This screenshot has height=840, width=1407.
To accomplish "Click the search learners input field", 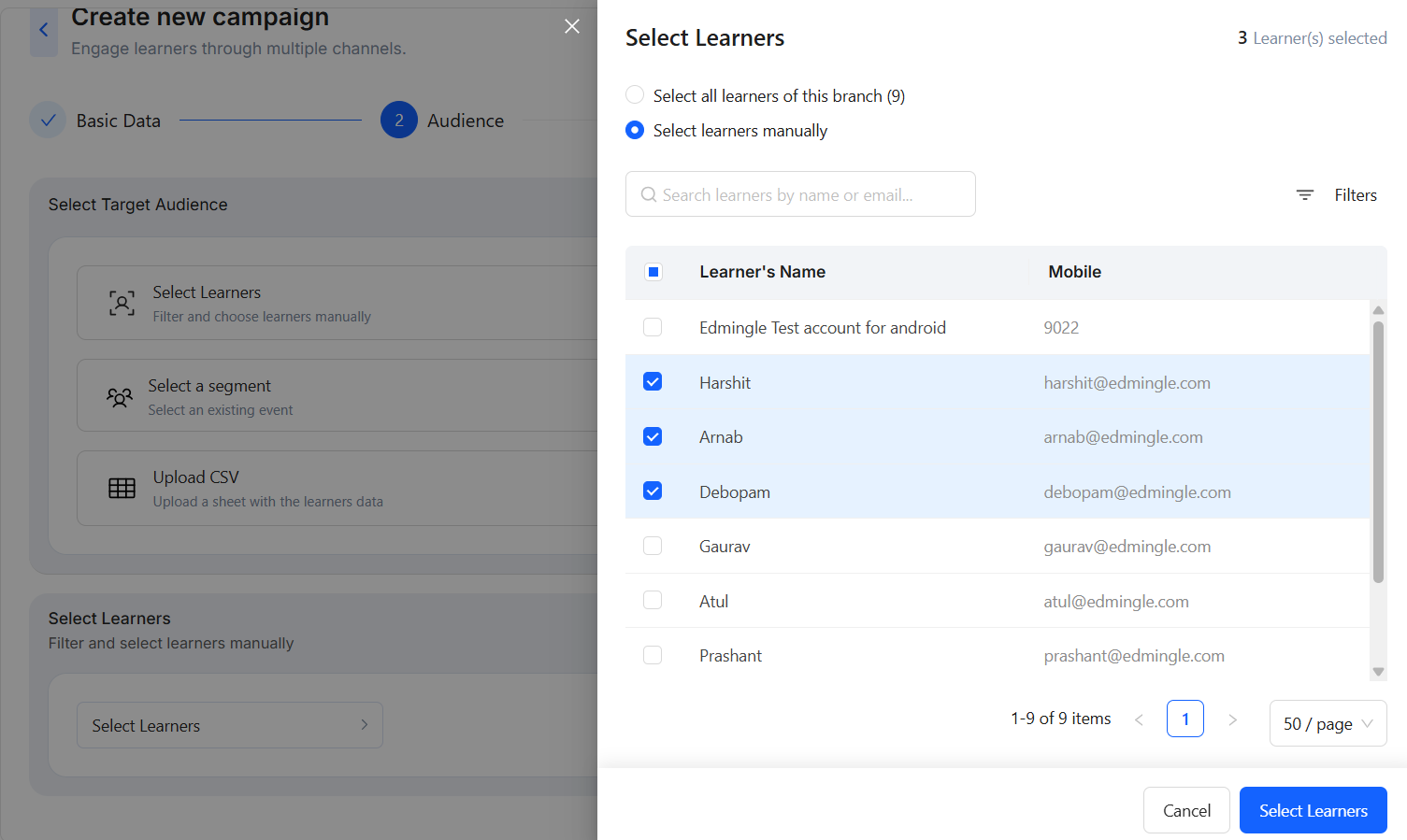I will click(x=800, y=194).
